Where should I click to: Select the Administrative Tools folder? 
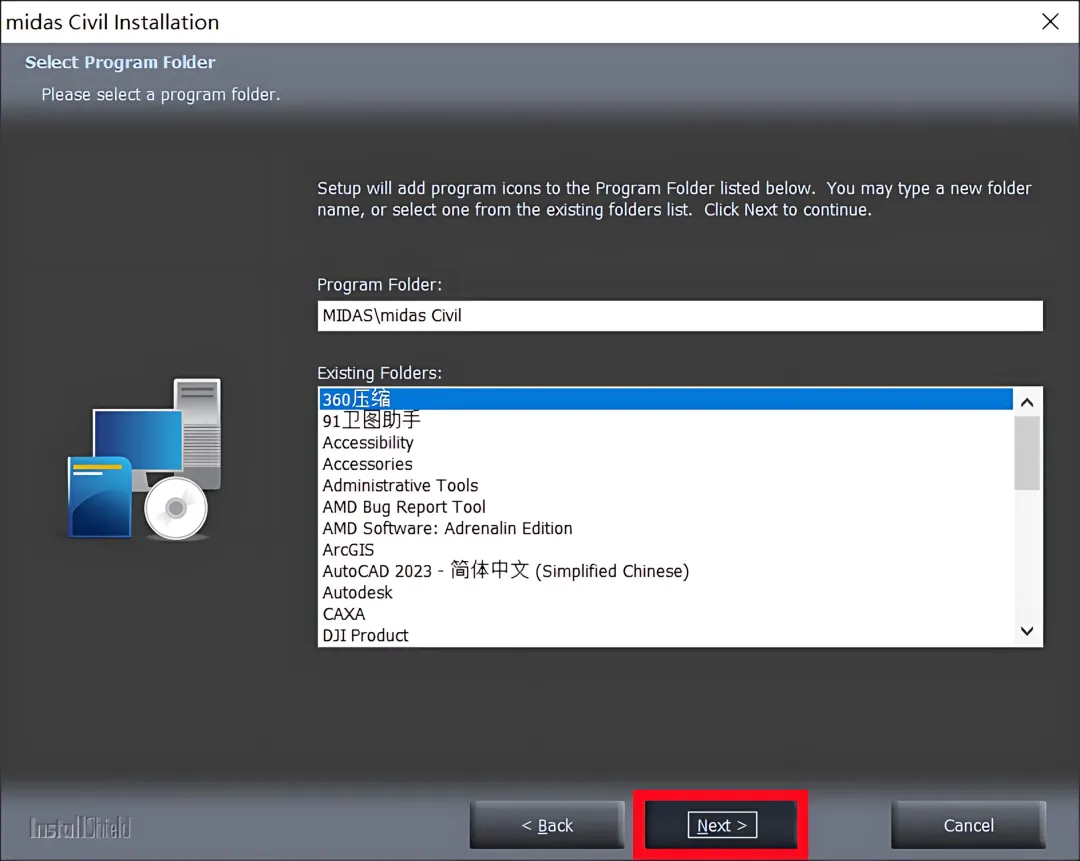[x=665, y=485]
